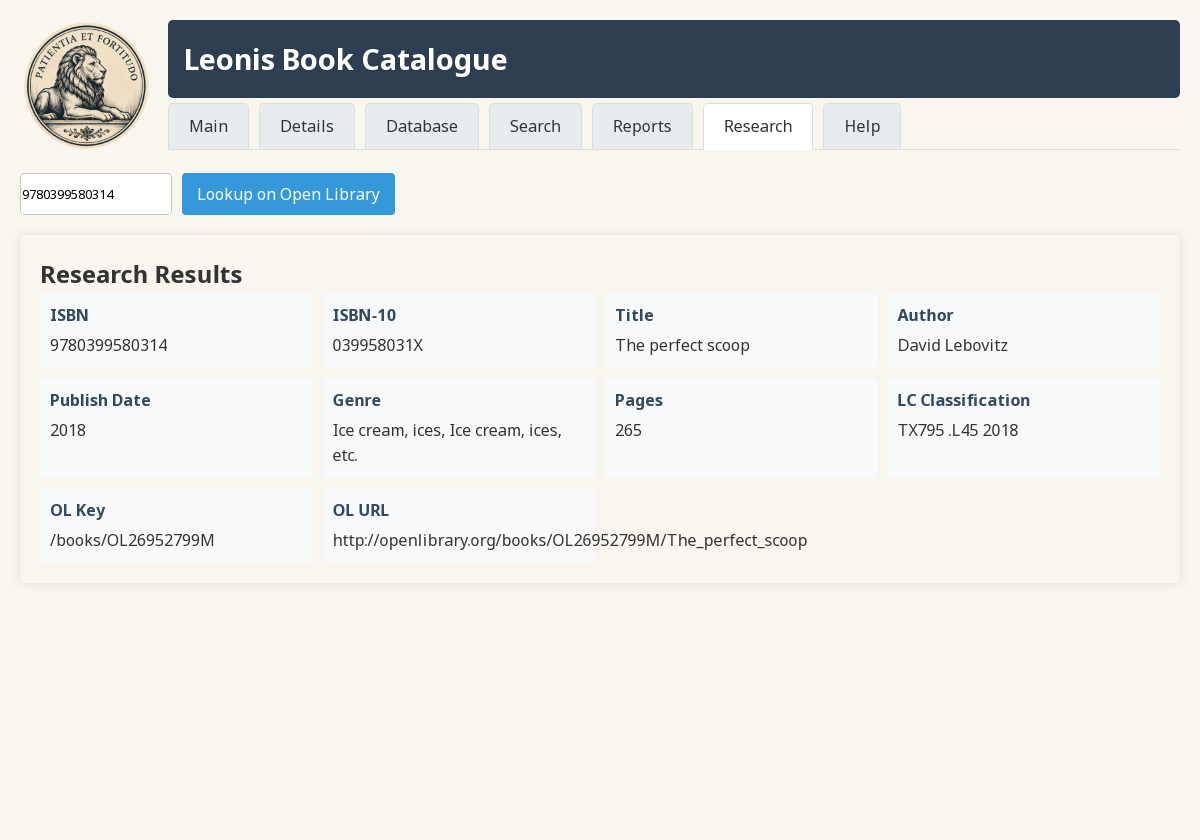Image resolution: width=1200 pixels, height=840 pixels.
Task: Click the openlibrary.org book URL
Action: click(570, 540)
